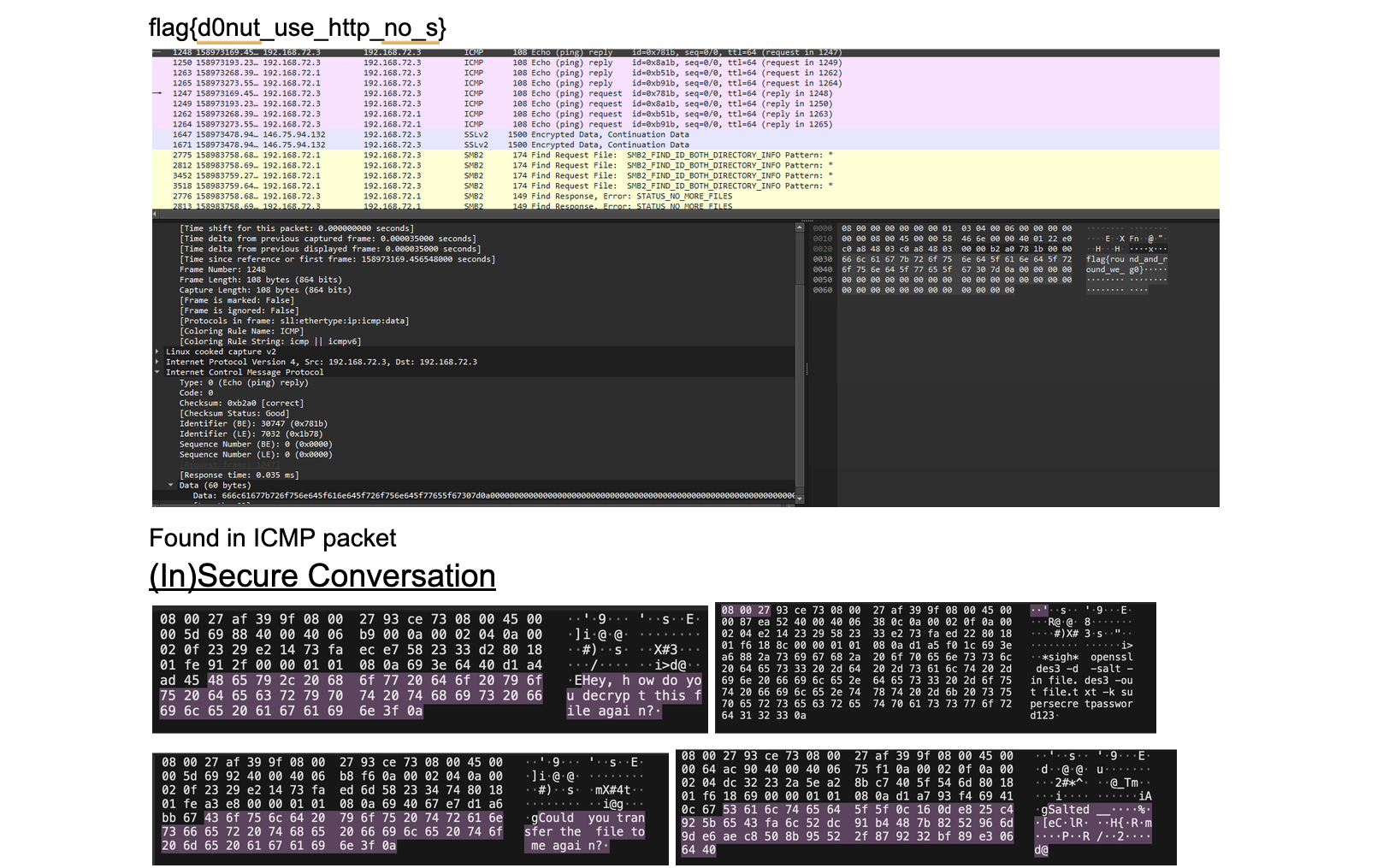Select packet 1248 ICMP echo reply row
The height and width of the screenshot is (868, 1377).
[685, 53]
